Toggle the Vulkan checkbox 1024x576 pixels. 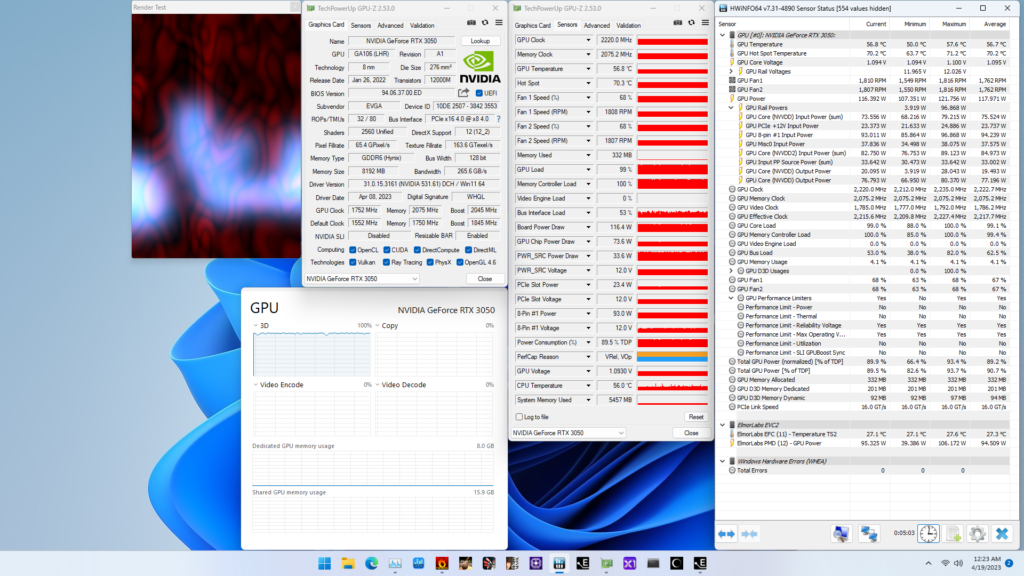(x=353, y=263)
